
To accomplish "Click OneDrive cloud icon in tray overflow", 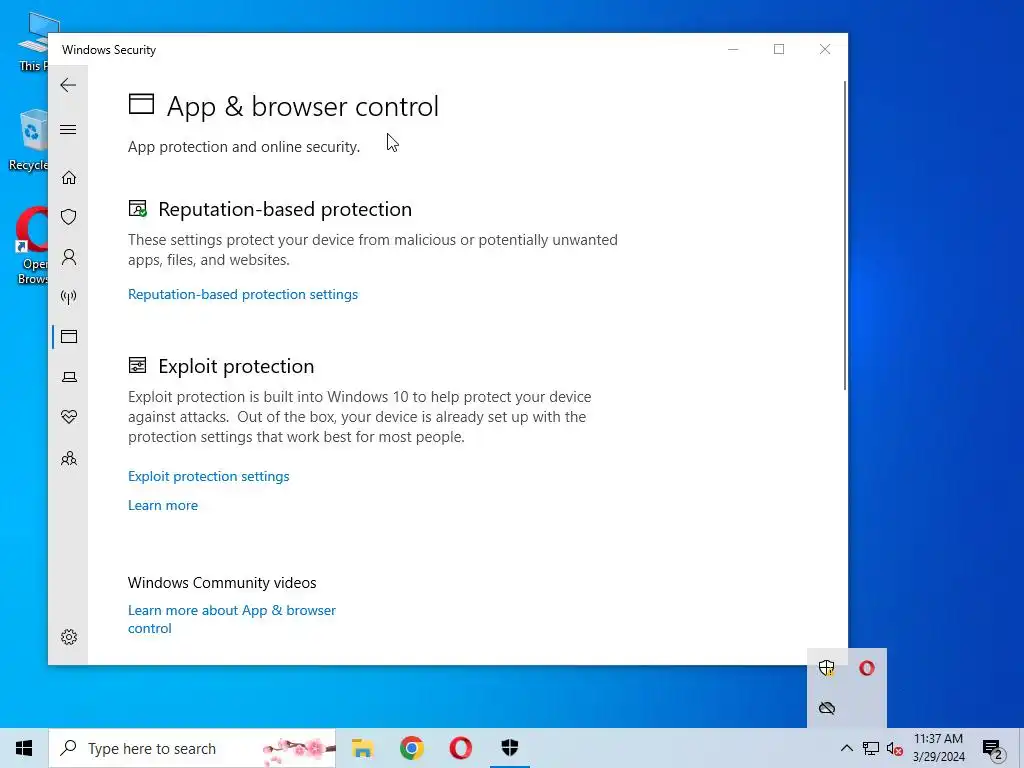I will pyautogui.click(x=827, y=708).
